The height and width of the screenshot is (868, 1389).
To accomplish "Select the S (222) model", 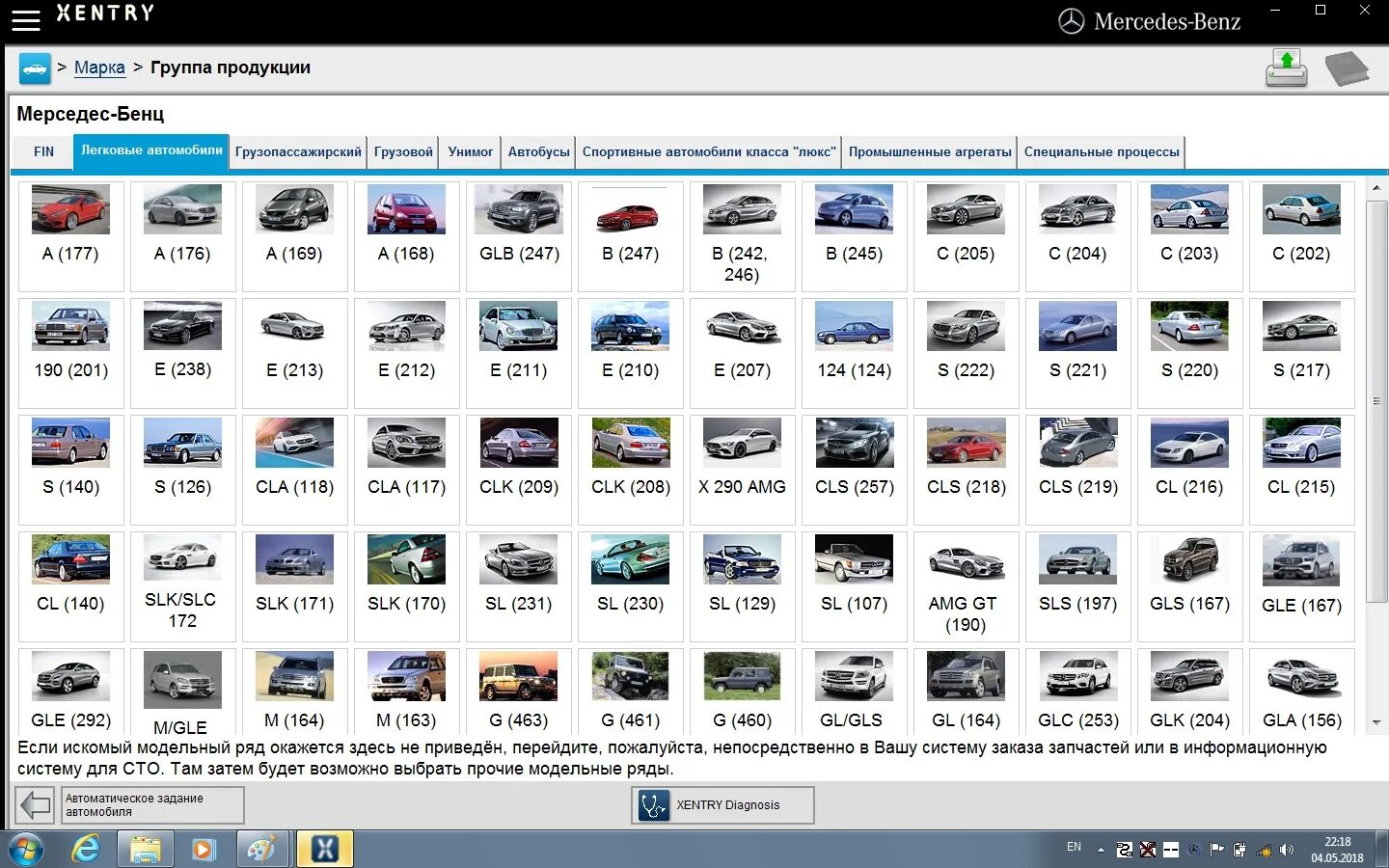I will 966,353.
